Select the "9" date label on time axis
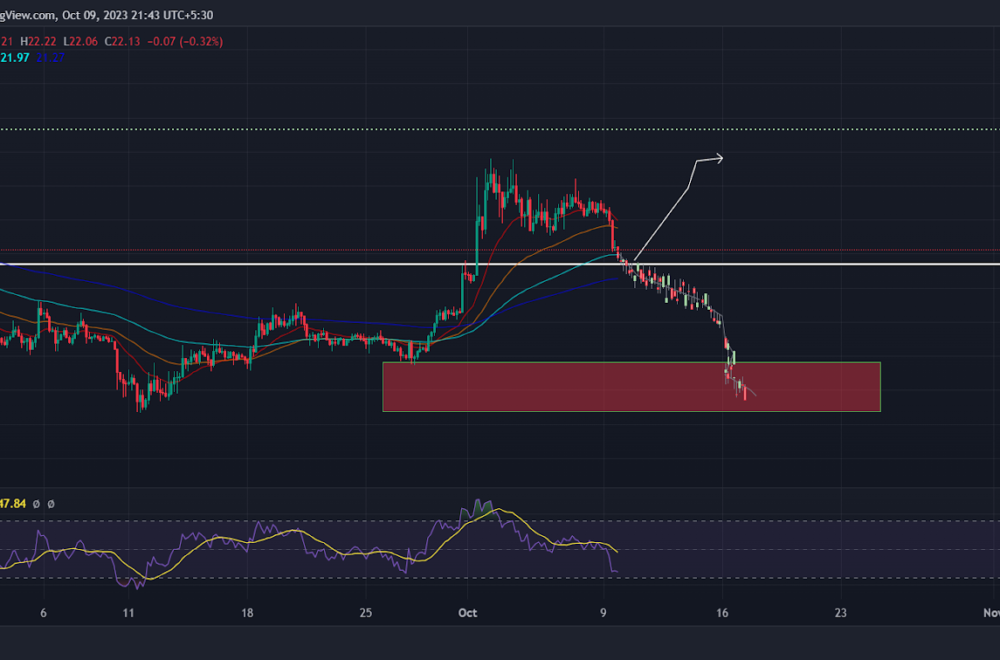 tap(603, 613)
